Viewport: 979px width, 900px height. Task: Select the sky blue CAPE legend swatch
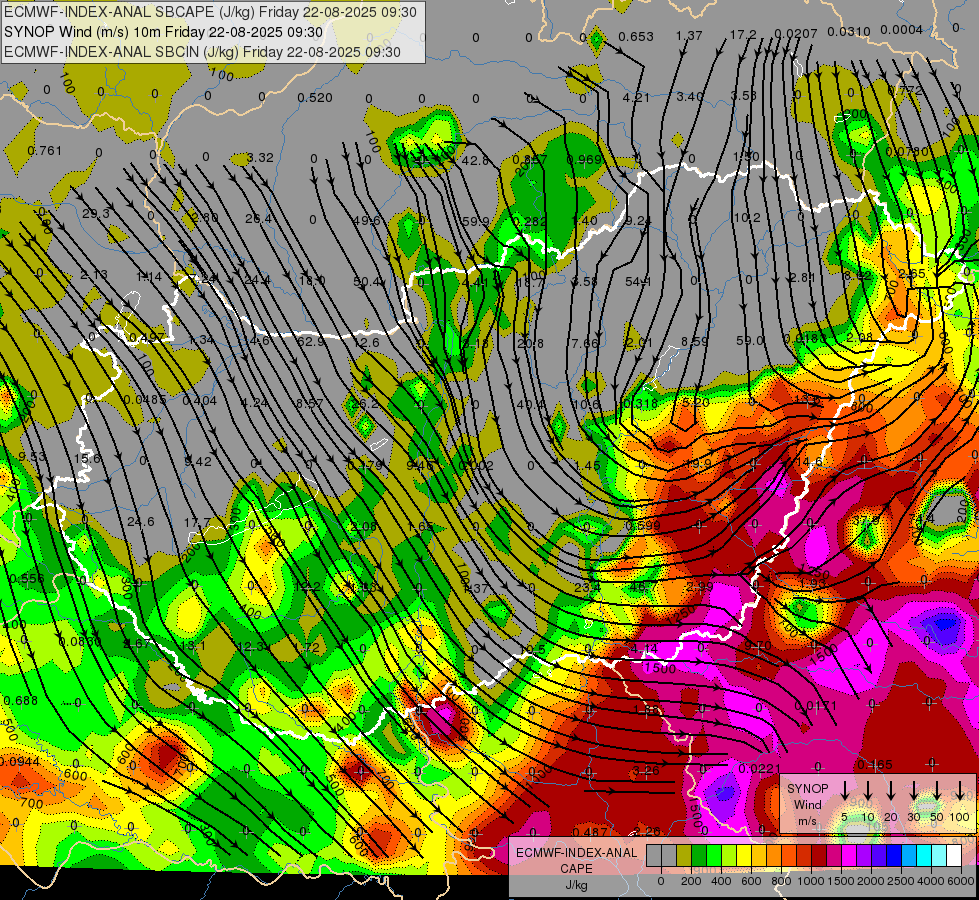coord(908,856)
